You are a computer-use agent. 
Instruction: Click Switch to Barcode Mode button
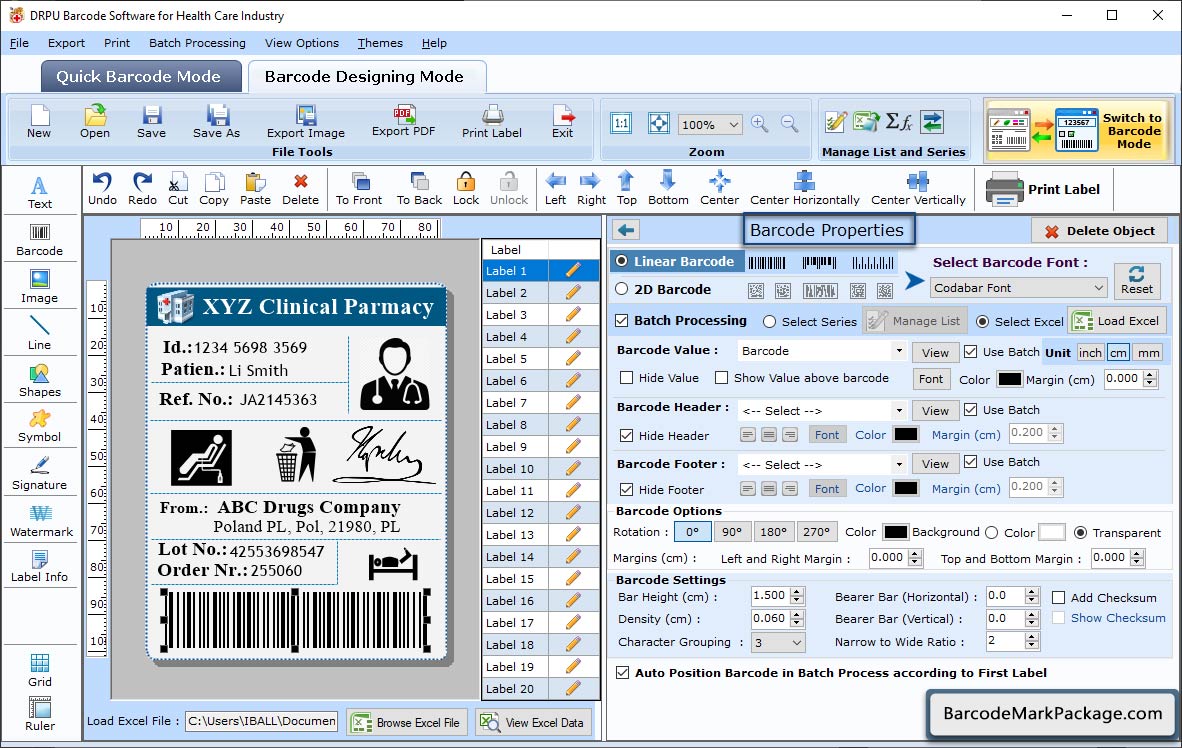pos(1079,130)
